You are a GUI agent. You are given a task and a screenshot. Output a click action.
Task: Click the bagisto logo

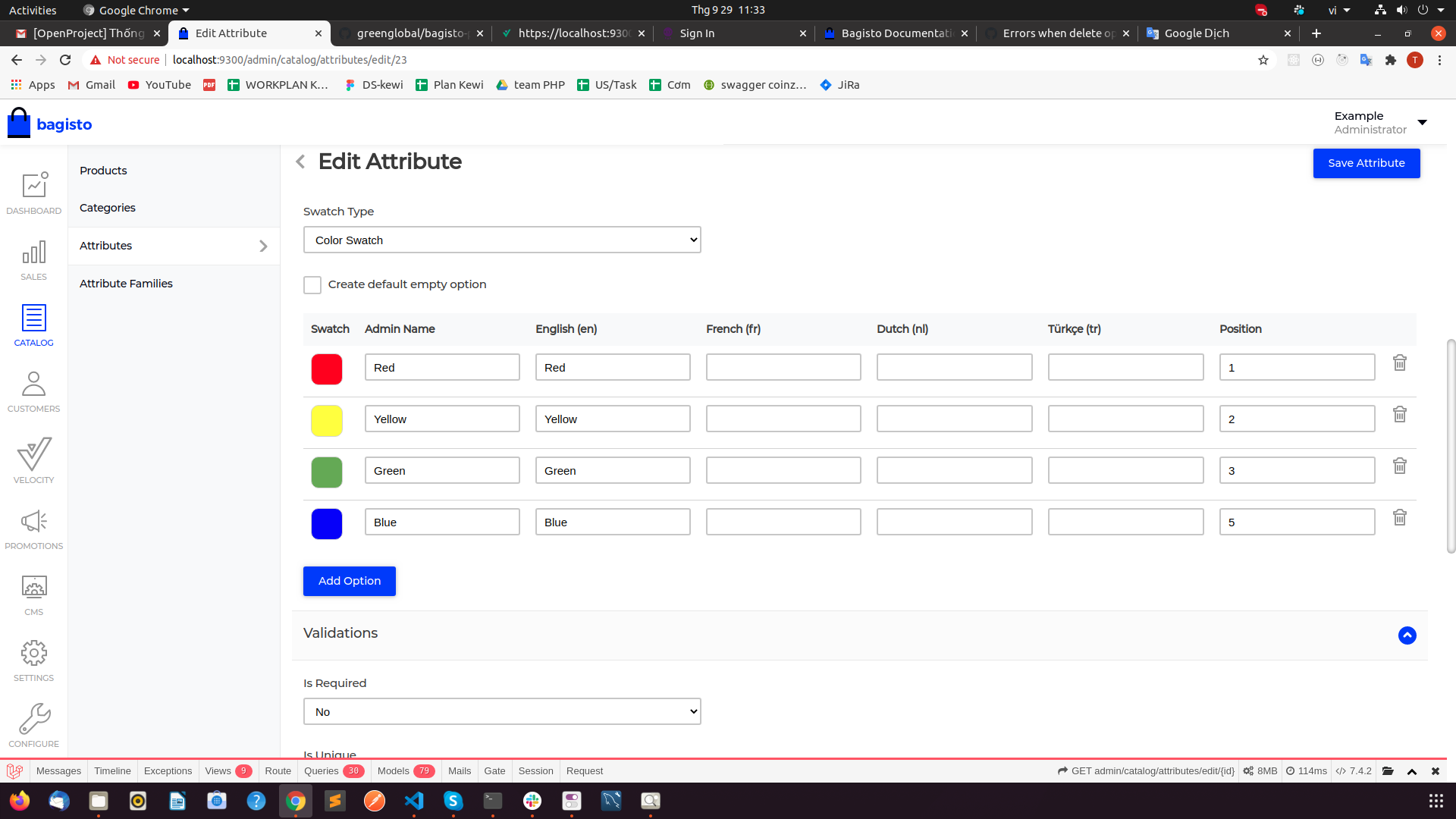tap(50, 124)
